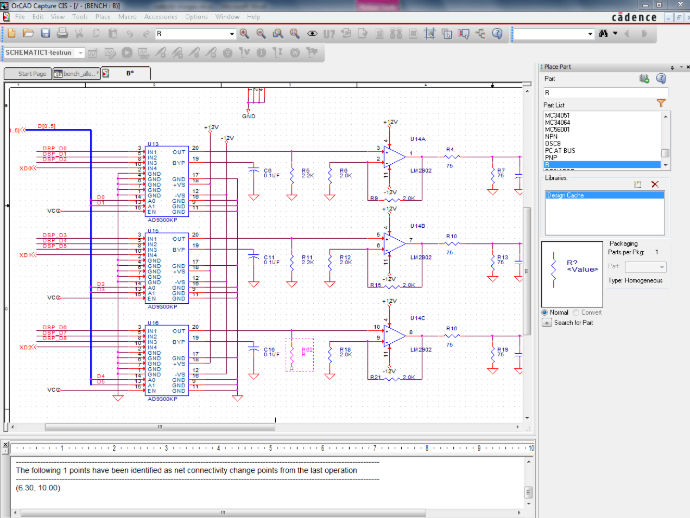
Task: Open the Help menu
Action: click(253, 17)
